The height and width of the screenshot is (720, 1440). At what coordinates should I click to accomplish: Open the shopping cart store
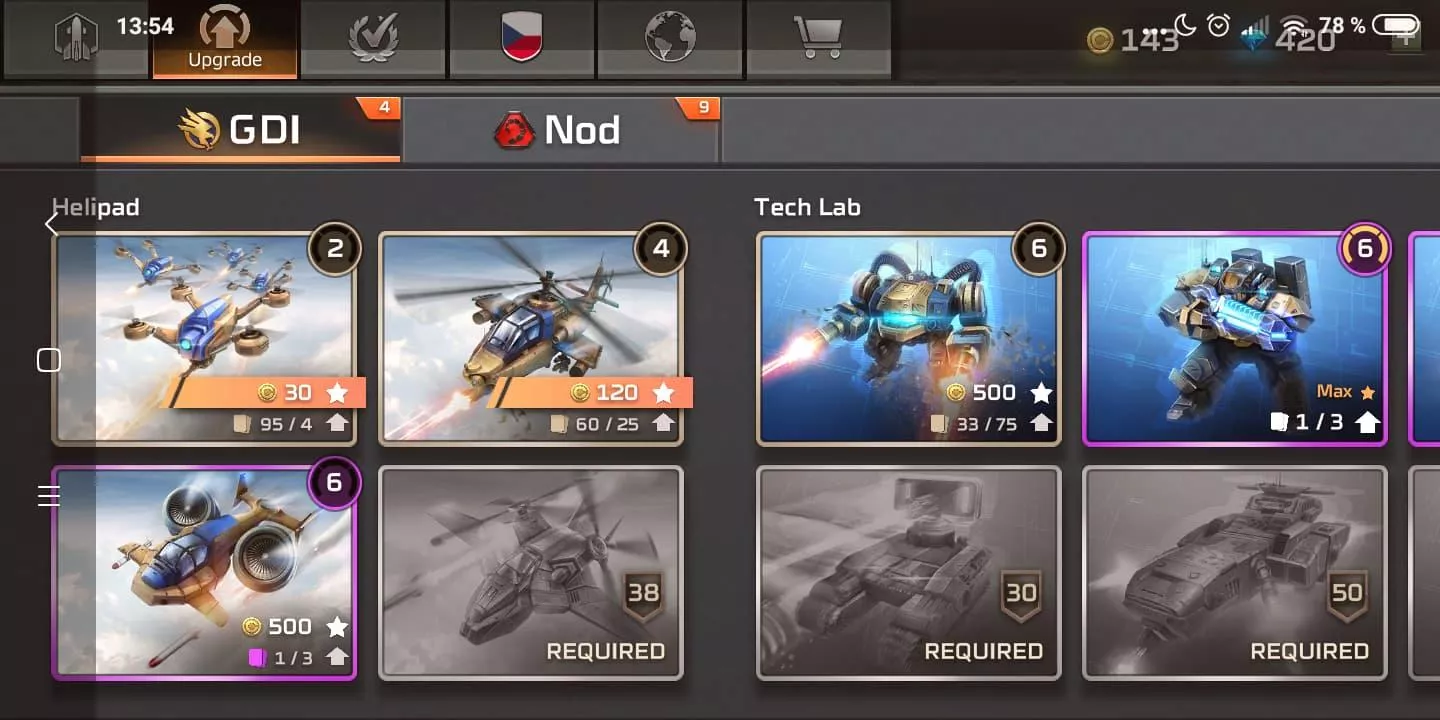(x=817, y=38)
